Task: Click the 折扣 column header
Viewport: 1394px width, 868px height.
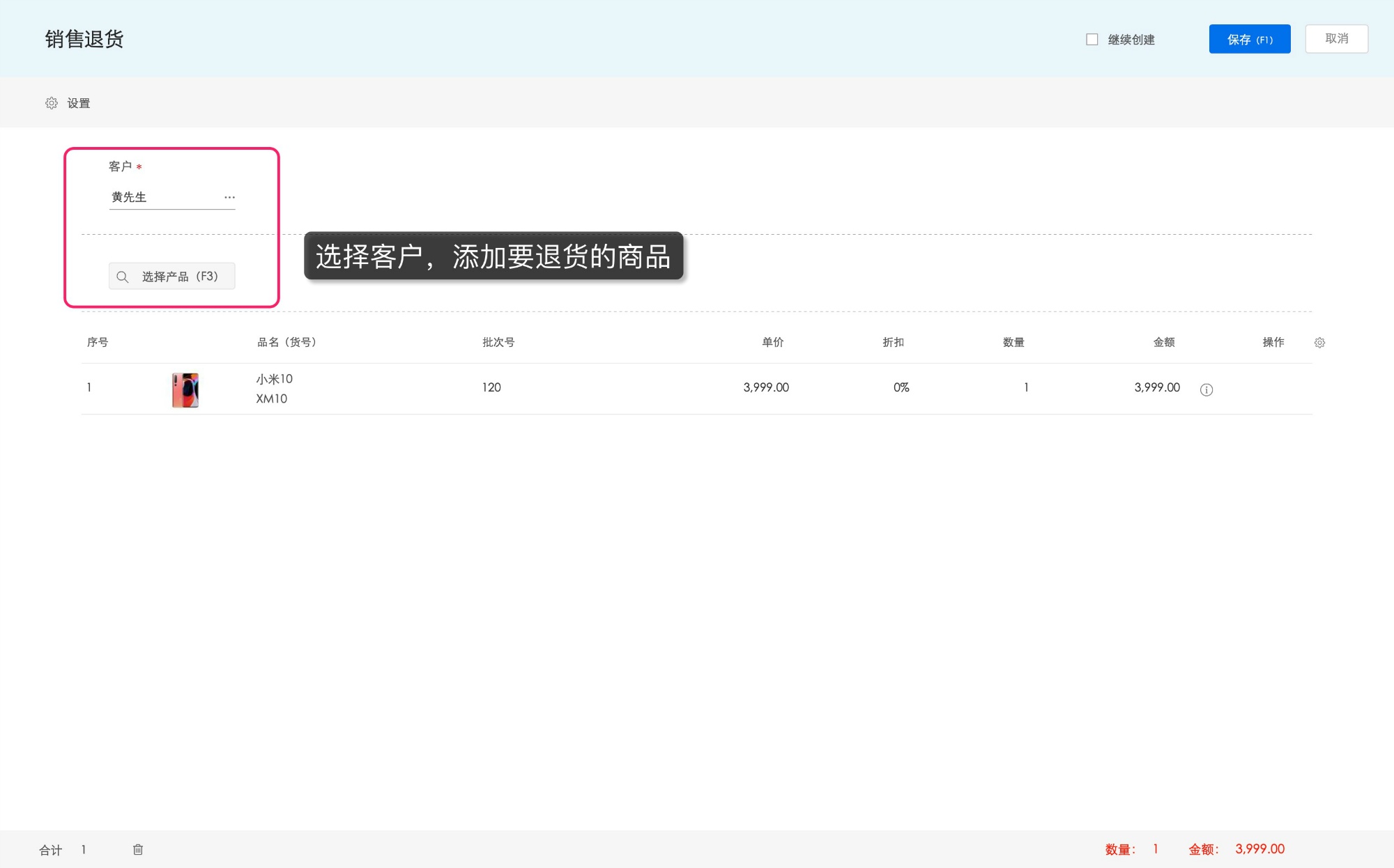Action: click(894, 342)
